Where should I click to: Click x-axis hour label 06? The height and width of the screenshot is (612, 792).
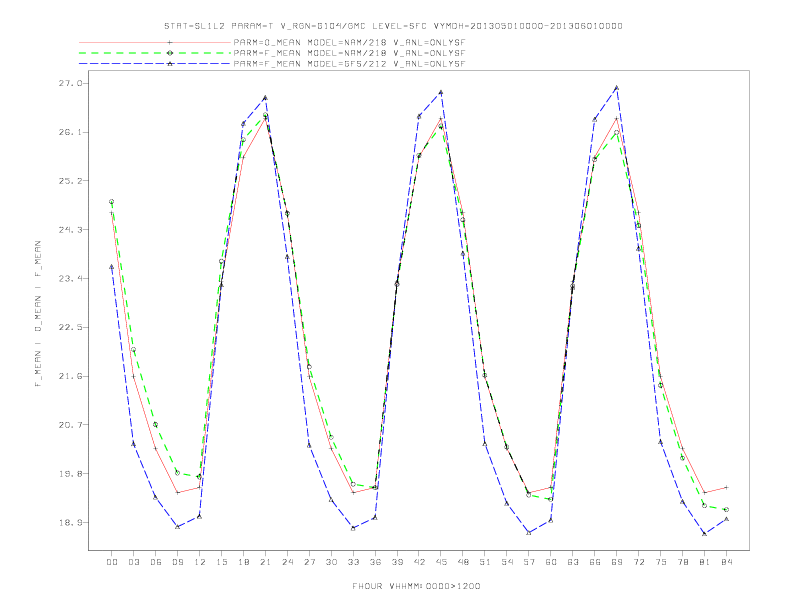coord(156,562)
